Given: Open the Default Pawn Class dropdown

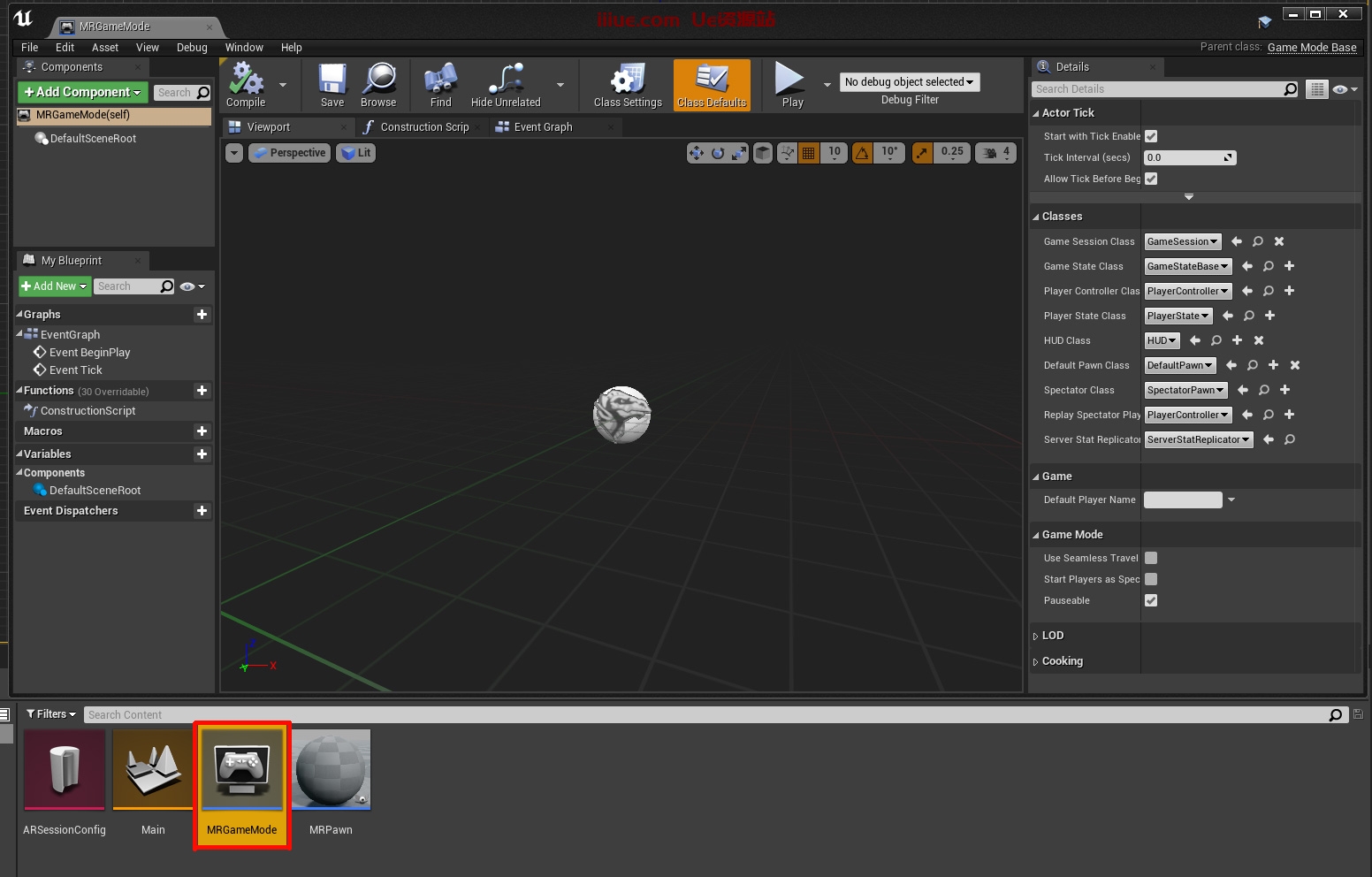Looking at the screenshot, I should point(1180,365).
